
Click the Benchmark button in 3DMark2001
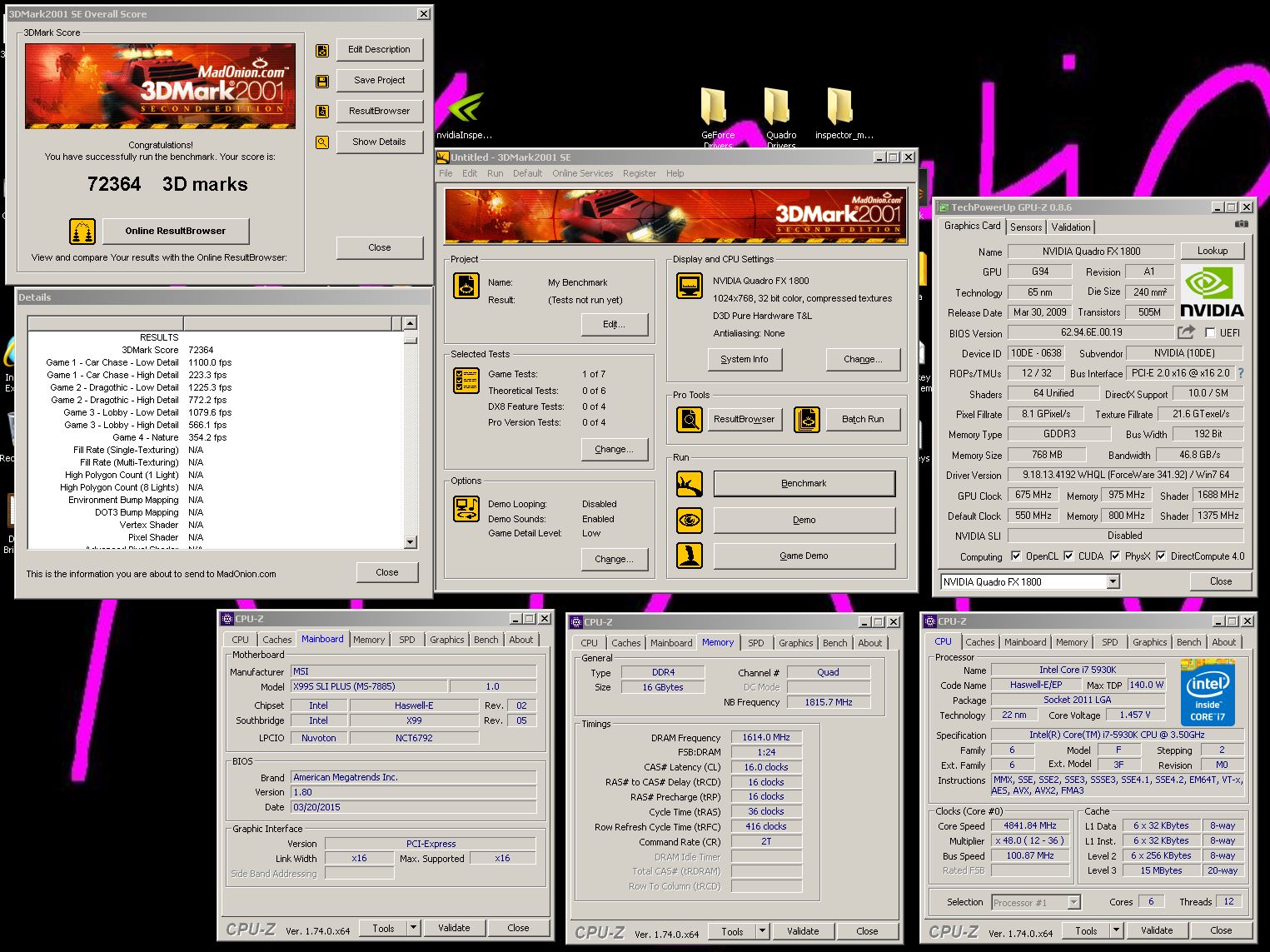[x=804, y=483]
